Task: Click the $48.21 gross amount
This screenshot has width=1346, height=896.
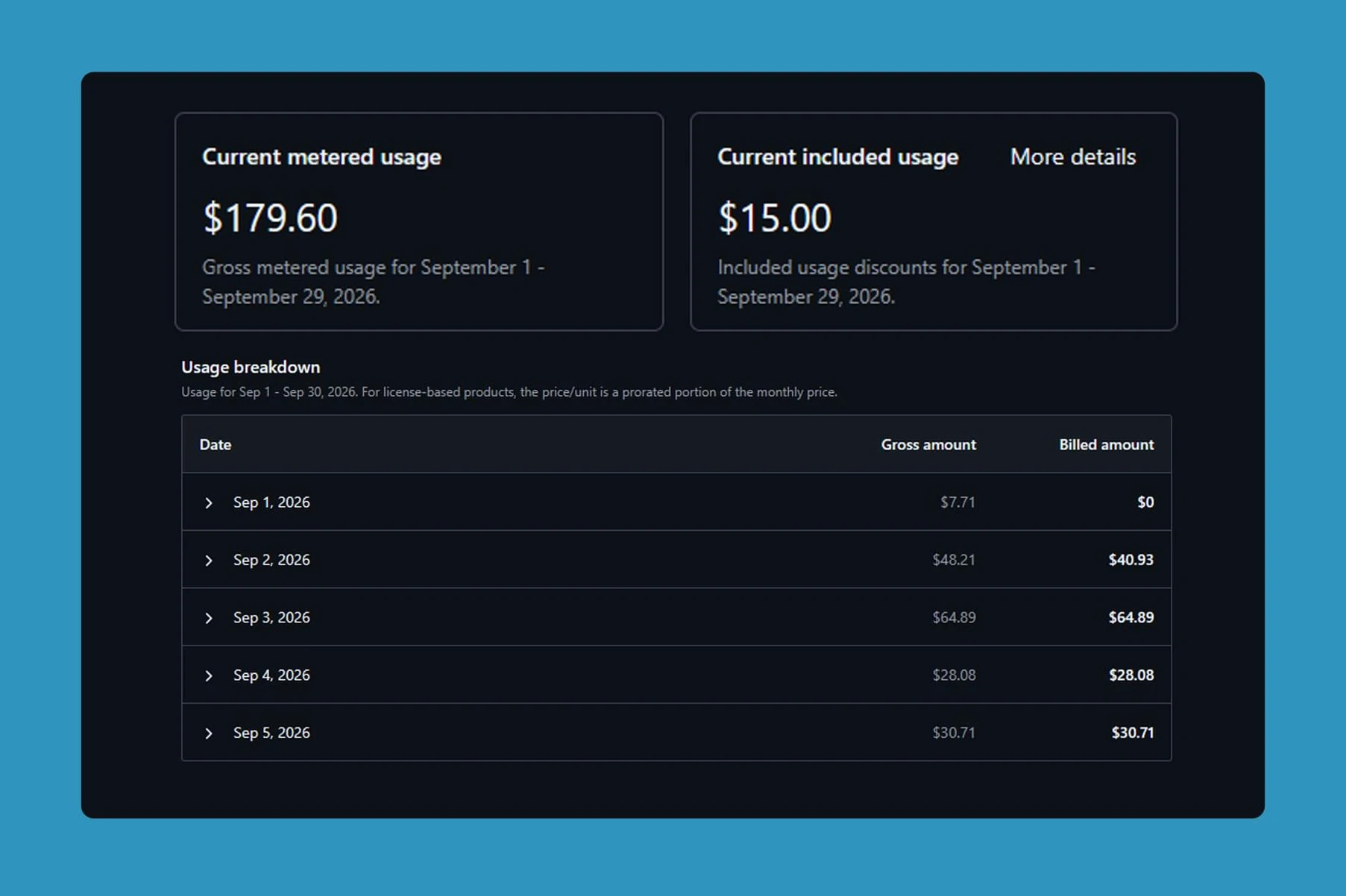Action: [954, 560]
